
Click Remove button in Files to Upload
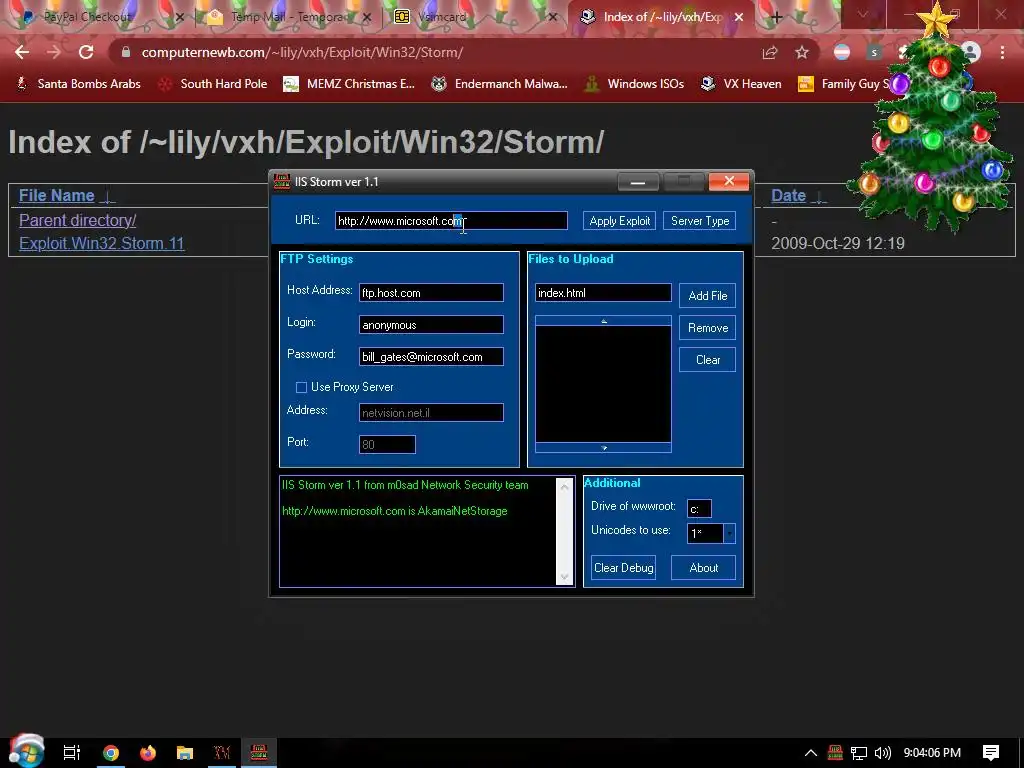[x=707, y=328]
